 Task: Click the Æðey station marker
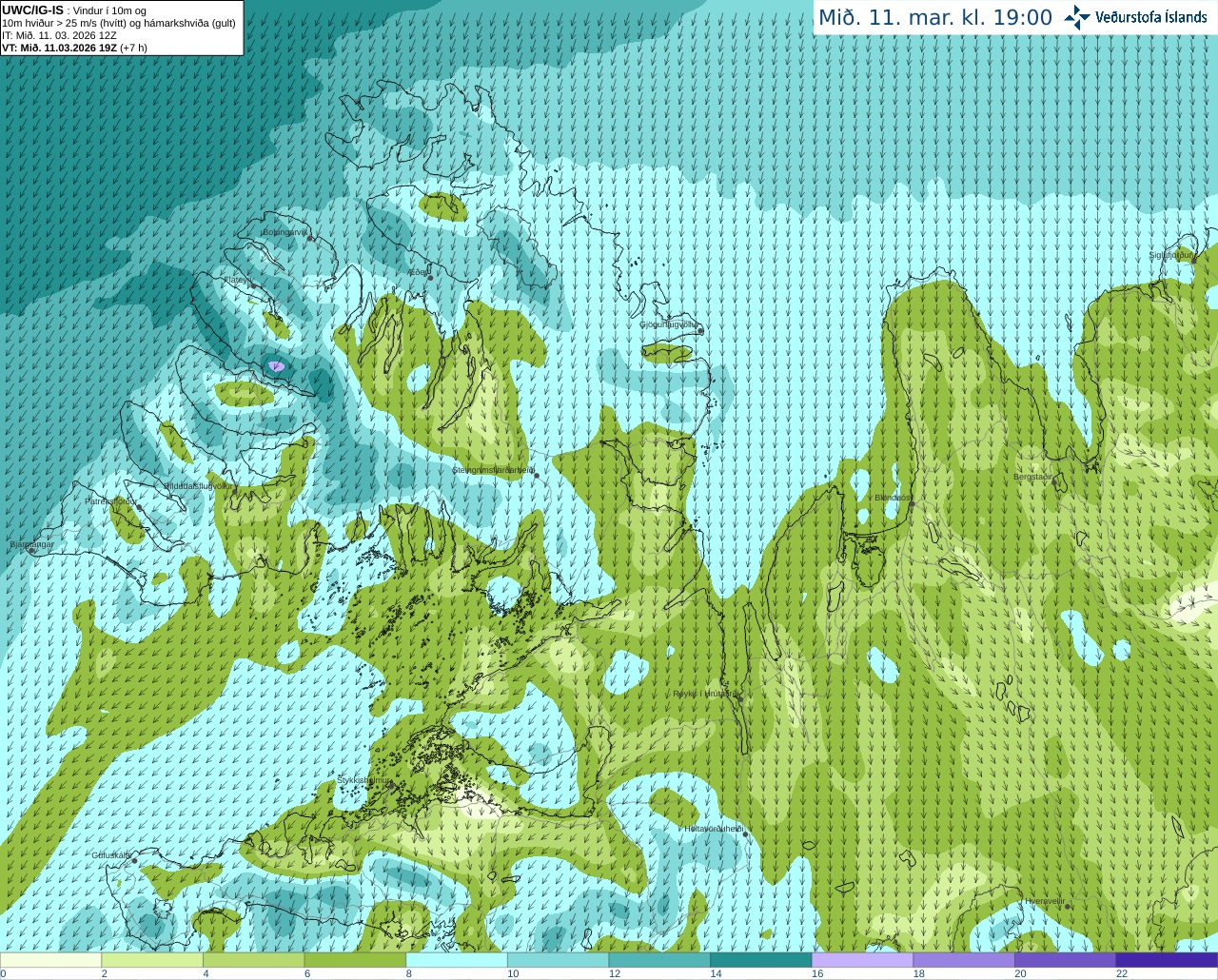pos(430,278)
